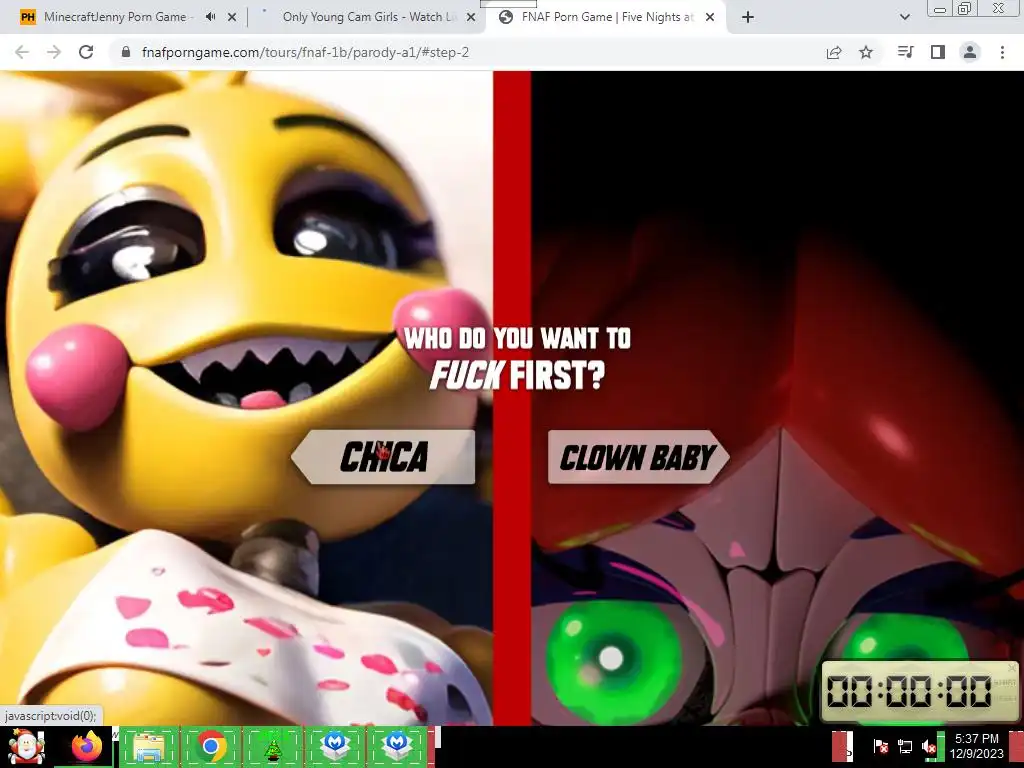Open the network tray icon
Screen dimensions: 1024x768
click(x=905, y=746)
